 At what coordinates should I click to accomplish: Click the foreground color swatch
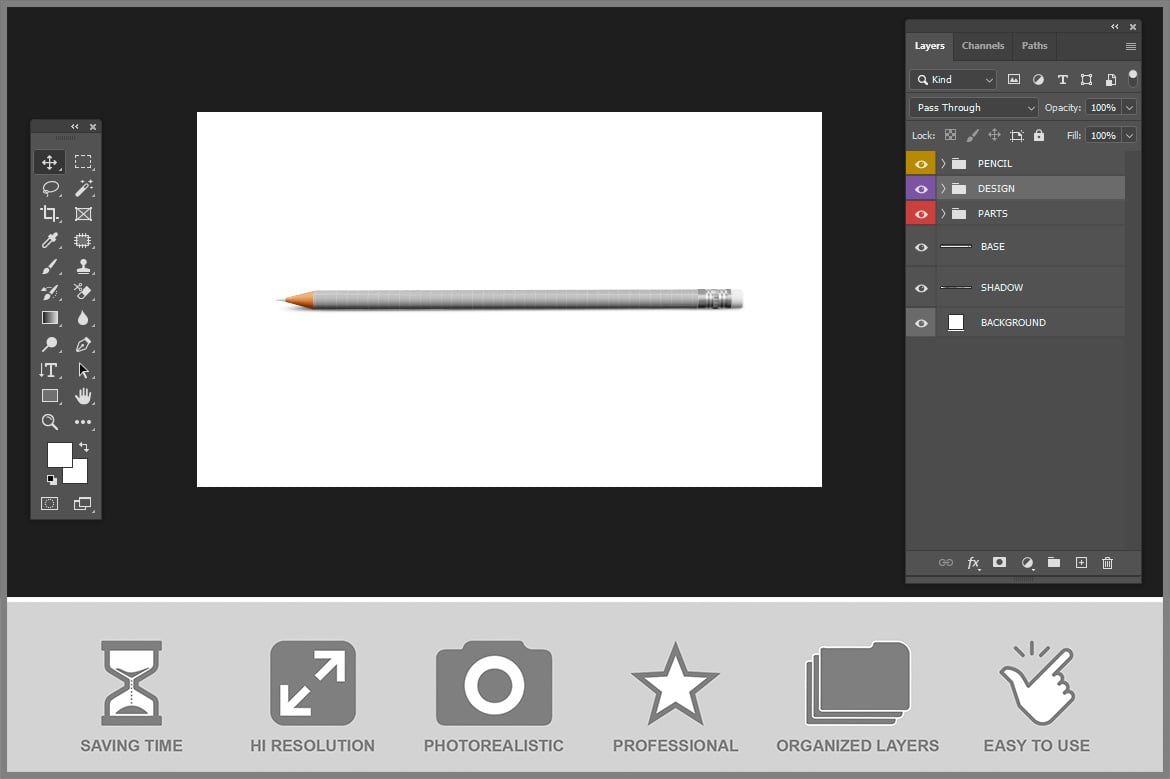click(58, 453)
